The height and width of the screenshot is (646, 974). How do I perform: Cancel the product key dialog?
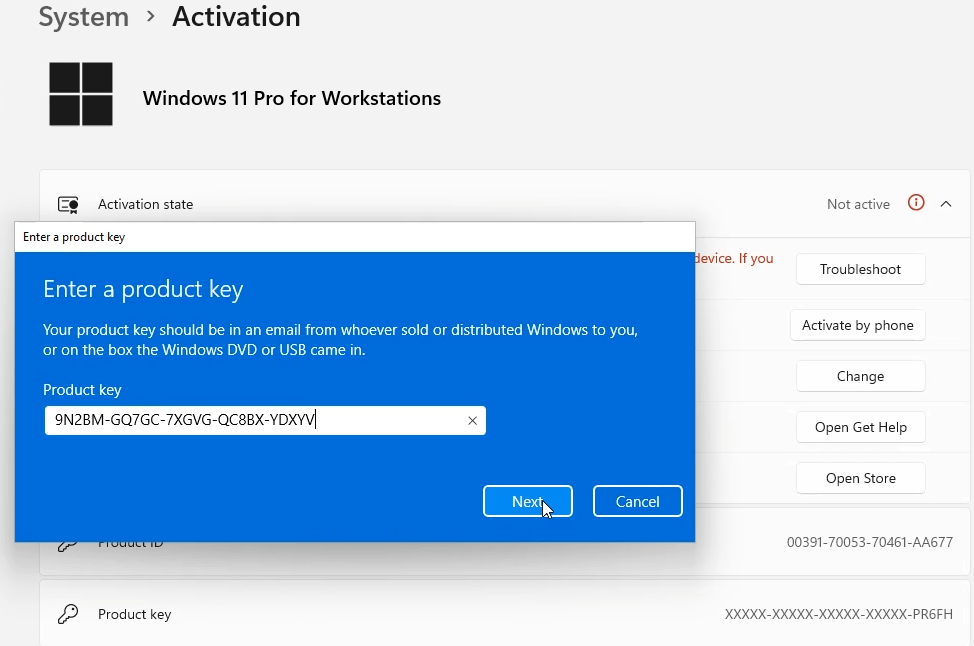(637, 501)
